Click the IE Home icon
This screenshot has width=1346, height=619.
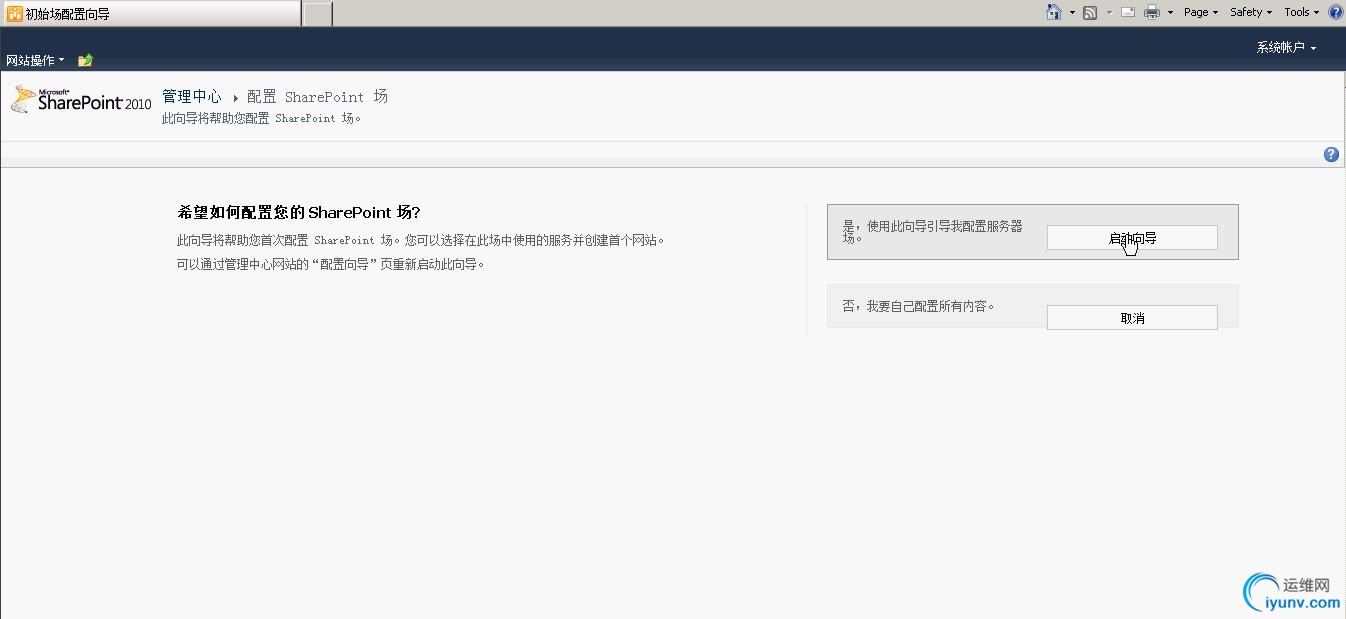pos(1053,12)
